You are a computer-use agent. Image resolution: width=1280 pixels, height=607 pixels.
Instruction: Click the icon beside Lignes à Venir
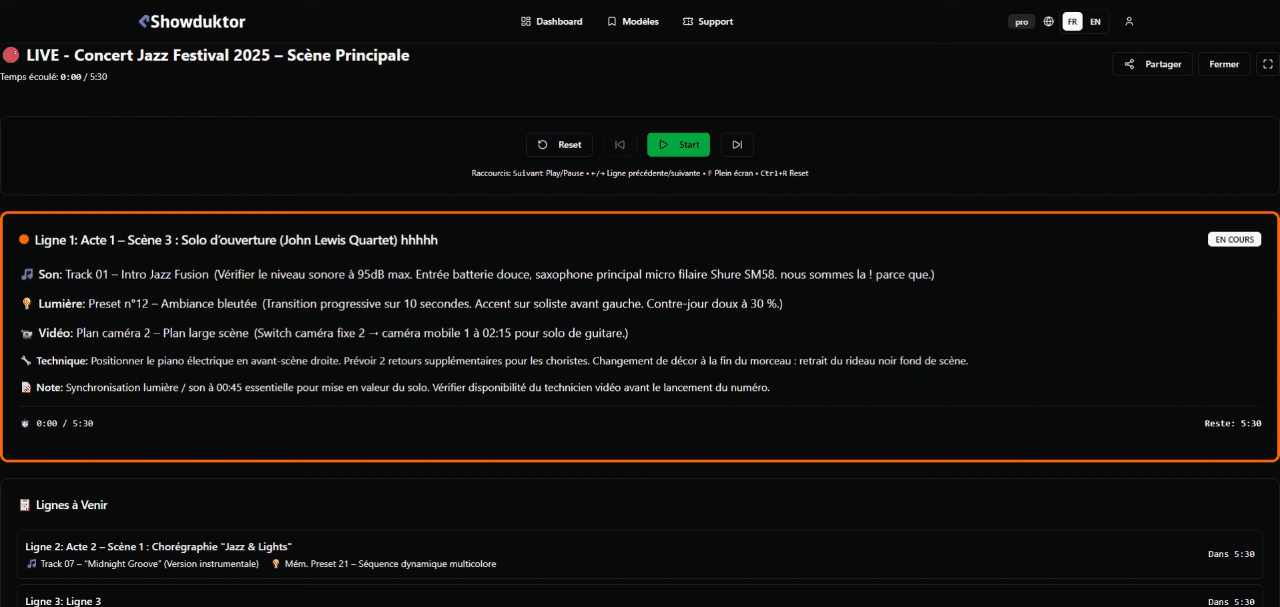pyautogui.click(x=25, y=506)
